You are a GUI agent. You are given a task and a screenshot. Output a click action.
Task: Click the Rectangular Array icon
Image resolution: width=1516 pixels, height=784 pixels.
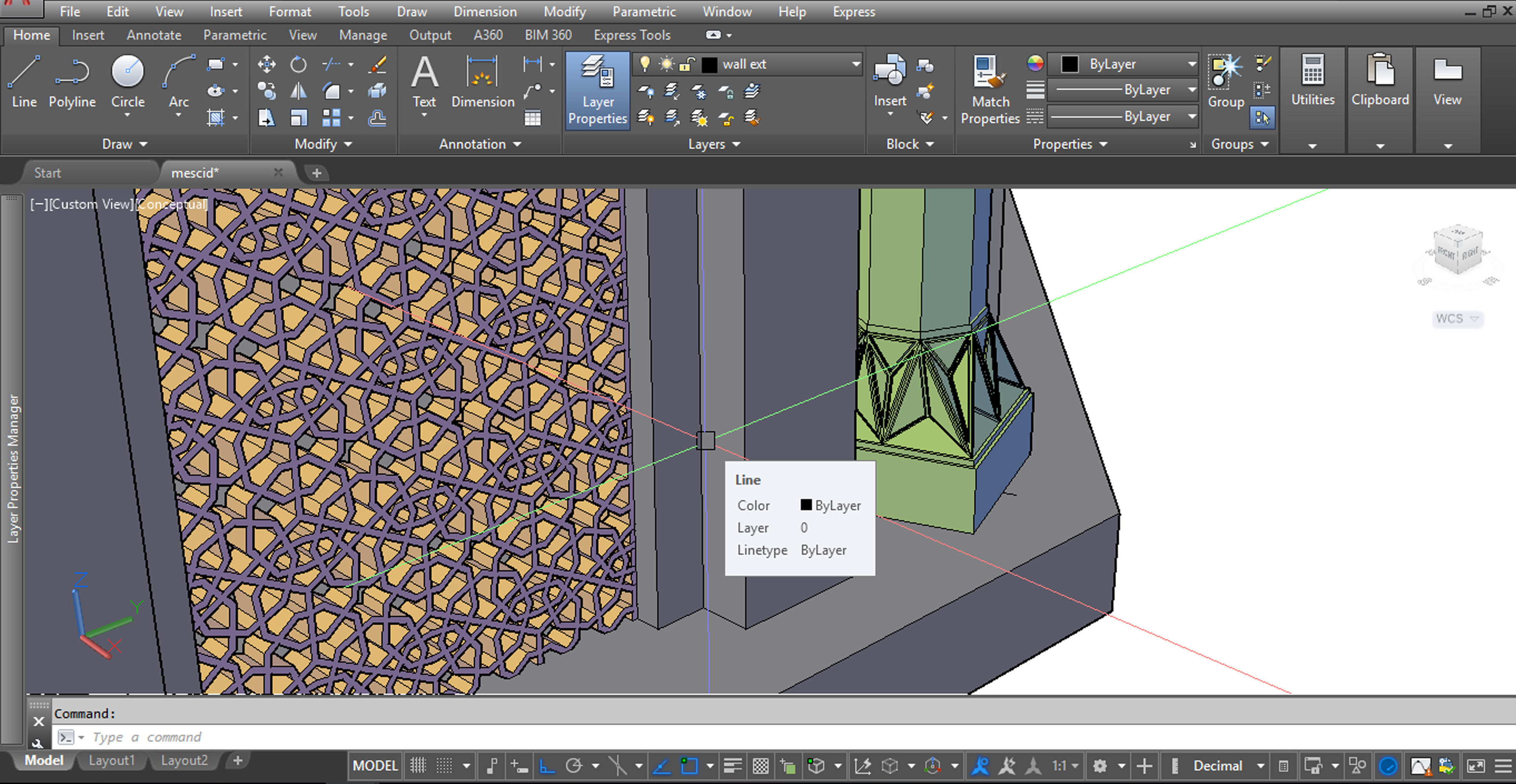tap(331, 118)
